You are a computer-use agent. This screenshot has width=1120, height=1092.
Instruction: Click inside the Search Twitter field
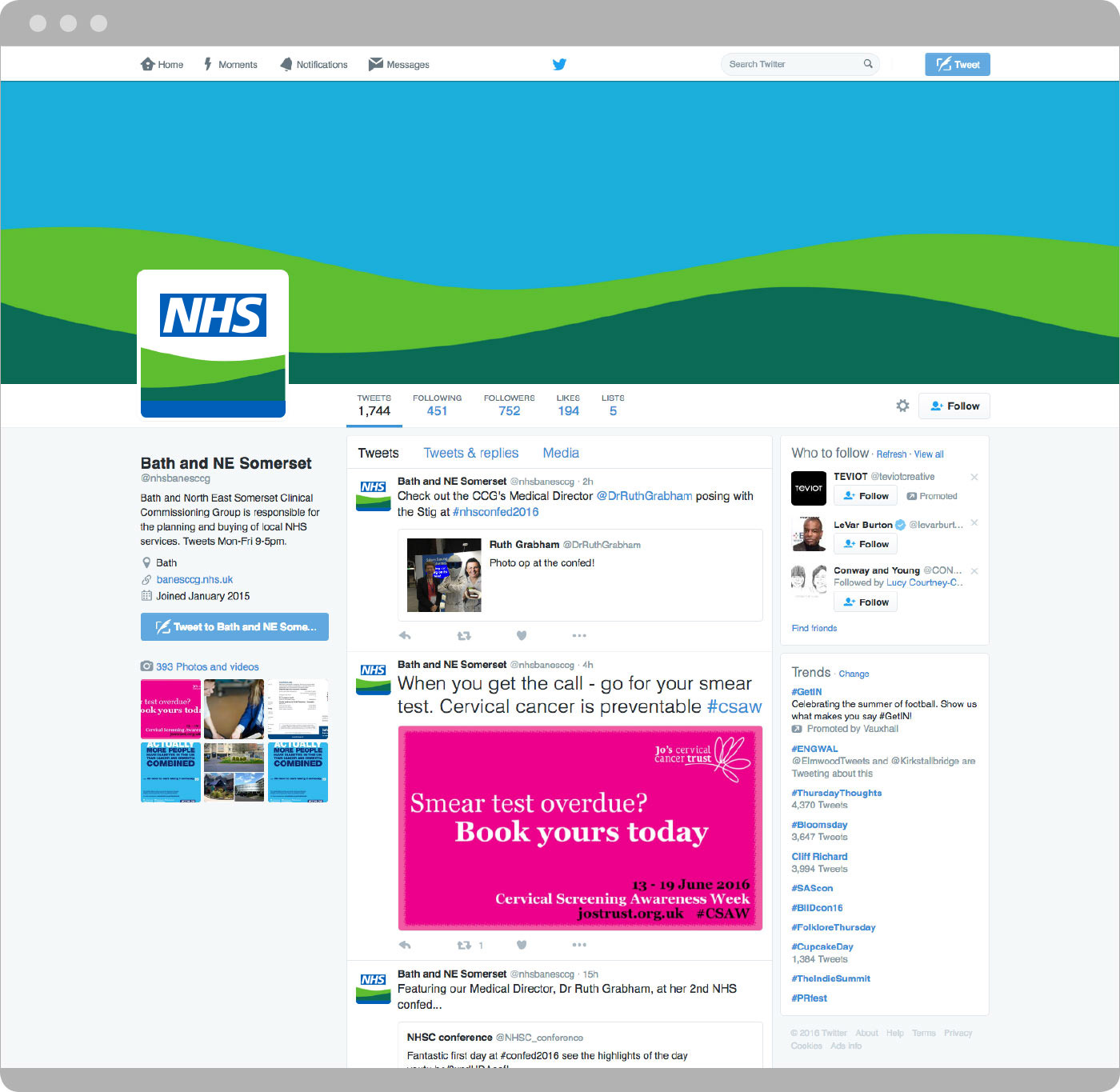(800, 64)
